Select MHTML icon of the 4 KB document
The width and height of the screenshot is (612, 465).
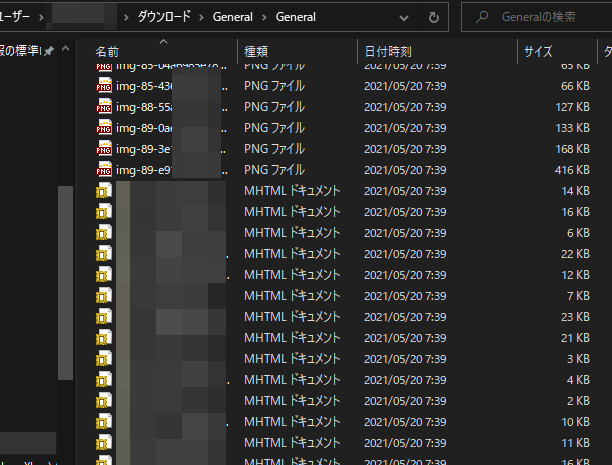click(x=104, y=380)
